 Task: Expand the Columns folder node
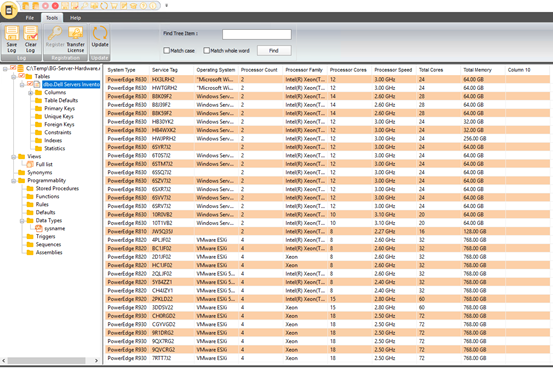click(x=30, y=92)
